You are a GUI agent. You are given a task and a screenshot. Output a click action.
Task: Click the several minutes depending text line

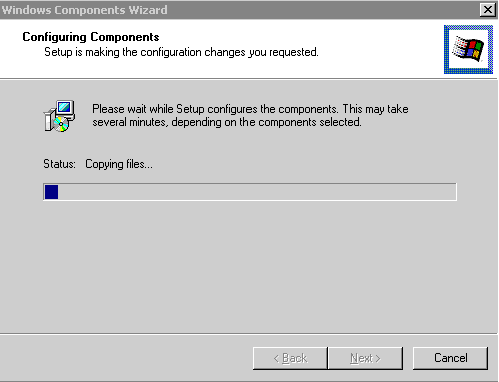pos(227,122)
